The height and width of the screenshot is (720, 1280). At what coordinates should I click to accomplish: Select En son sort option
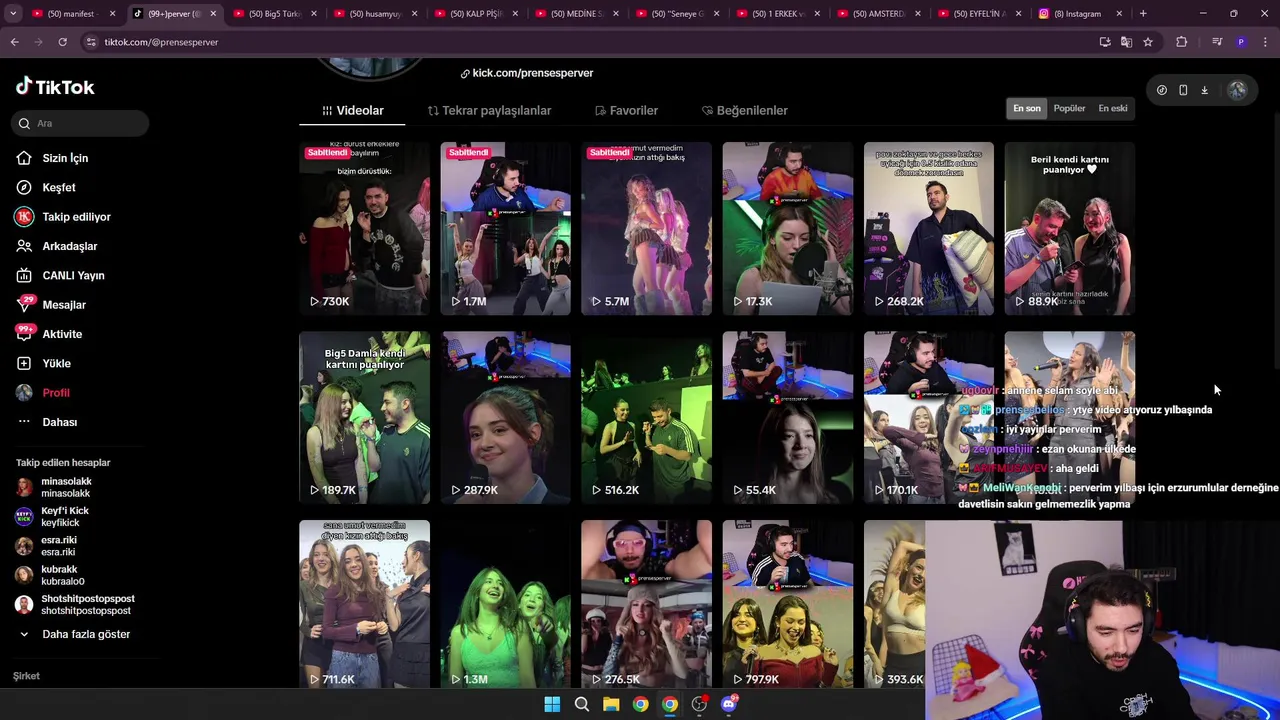tap(1027, 108)
